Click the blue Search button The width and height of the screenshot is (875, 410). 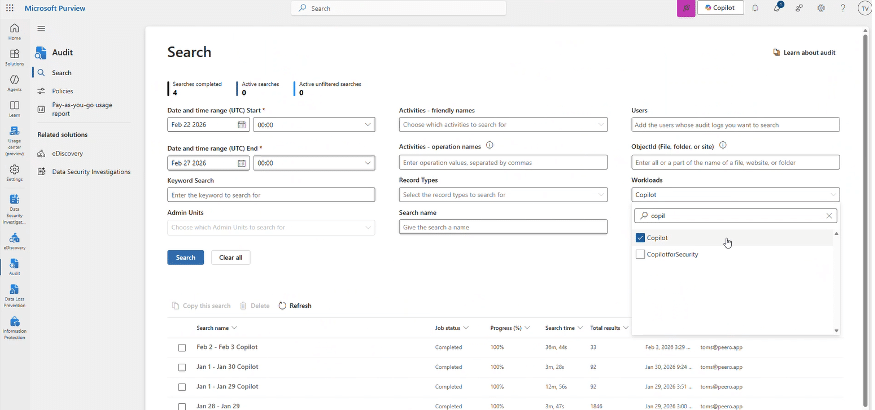coord(185,257)
